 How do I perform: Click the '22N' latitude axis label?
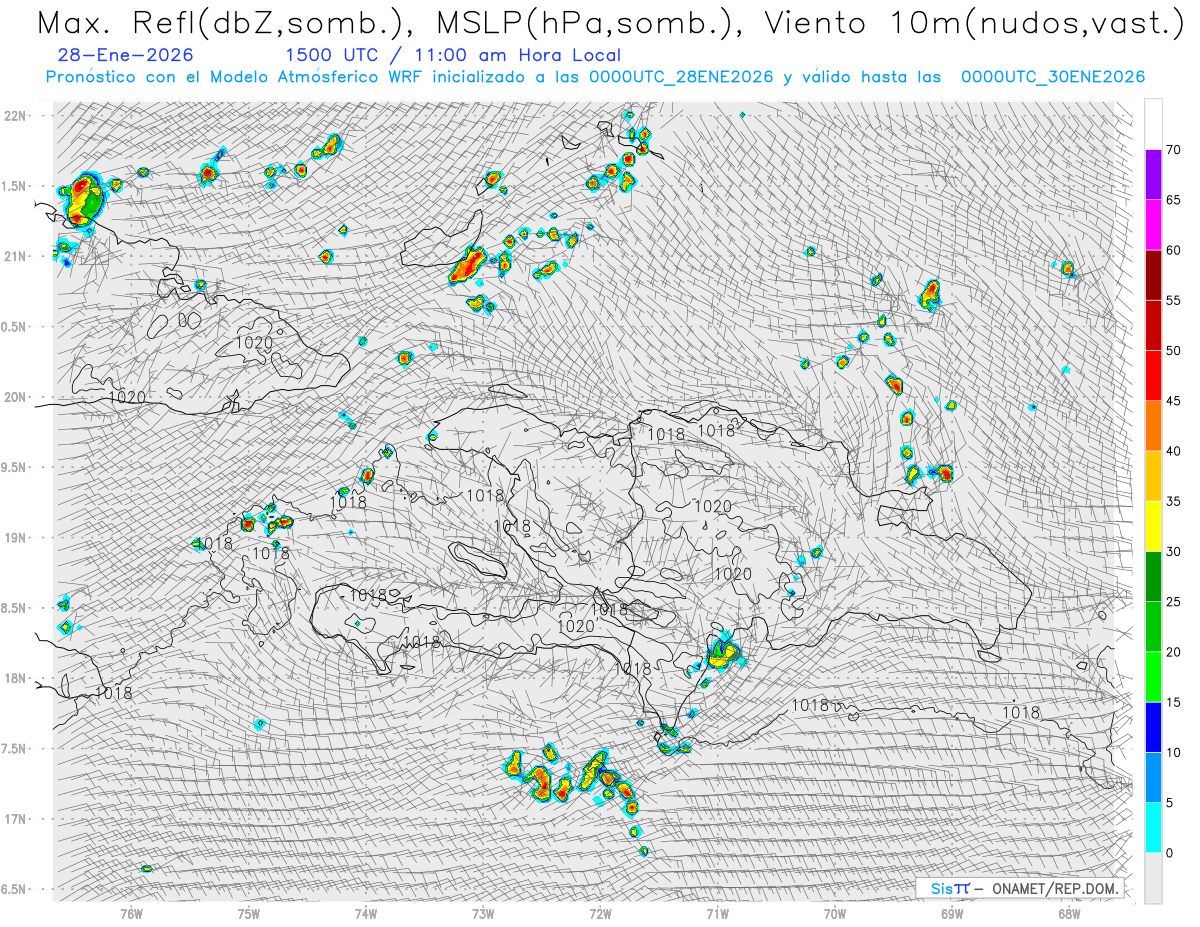click(x=16, y=115)
